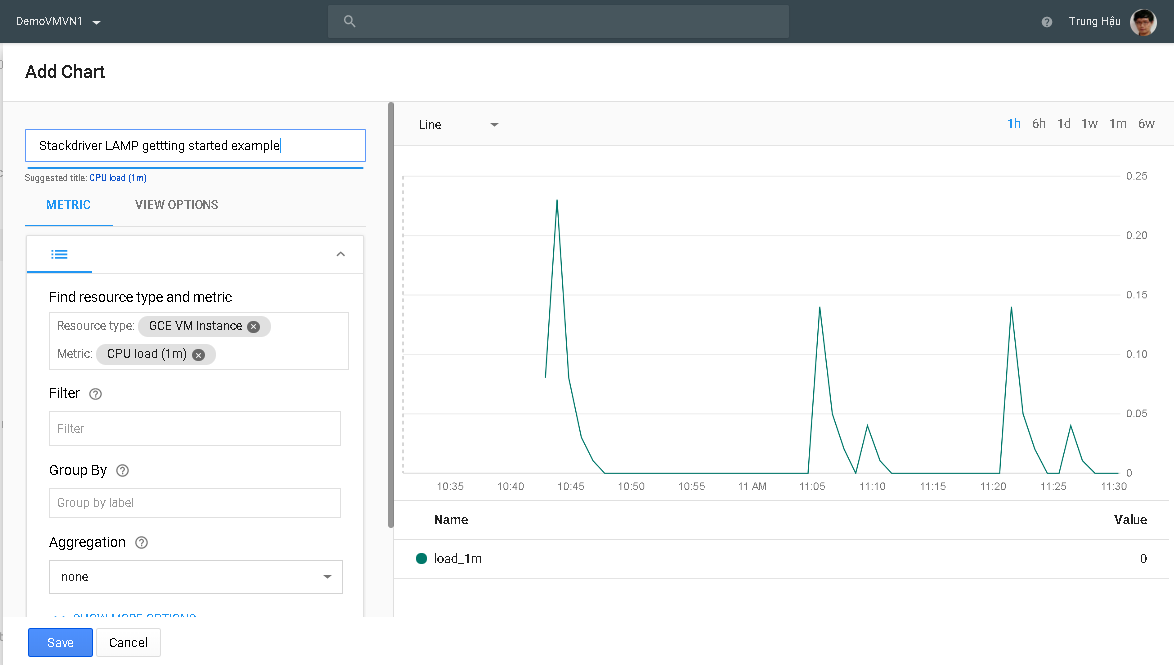This screenshot has height=665, width=1174.
Task: Save the chart
Action: point(60,642)
